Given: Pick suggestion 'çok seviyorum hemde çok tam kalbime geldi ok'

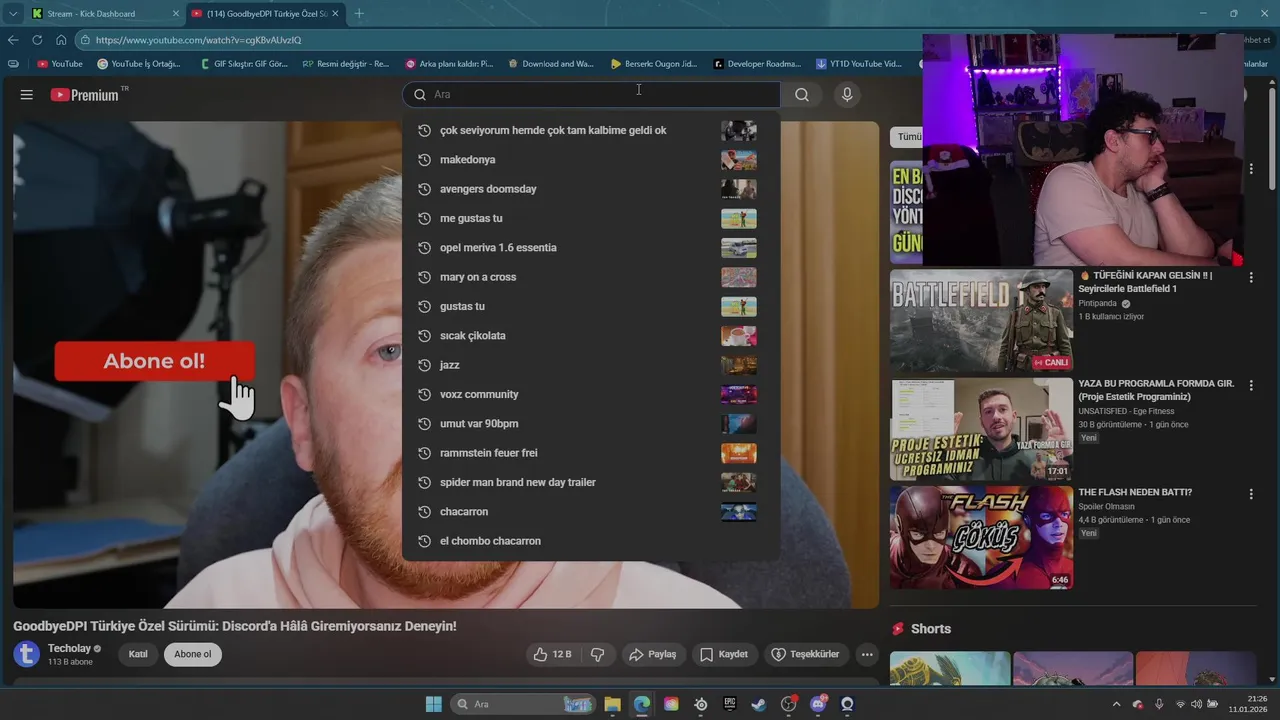Looking at the screenshot, I should (591, 131).
